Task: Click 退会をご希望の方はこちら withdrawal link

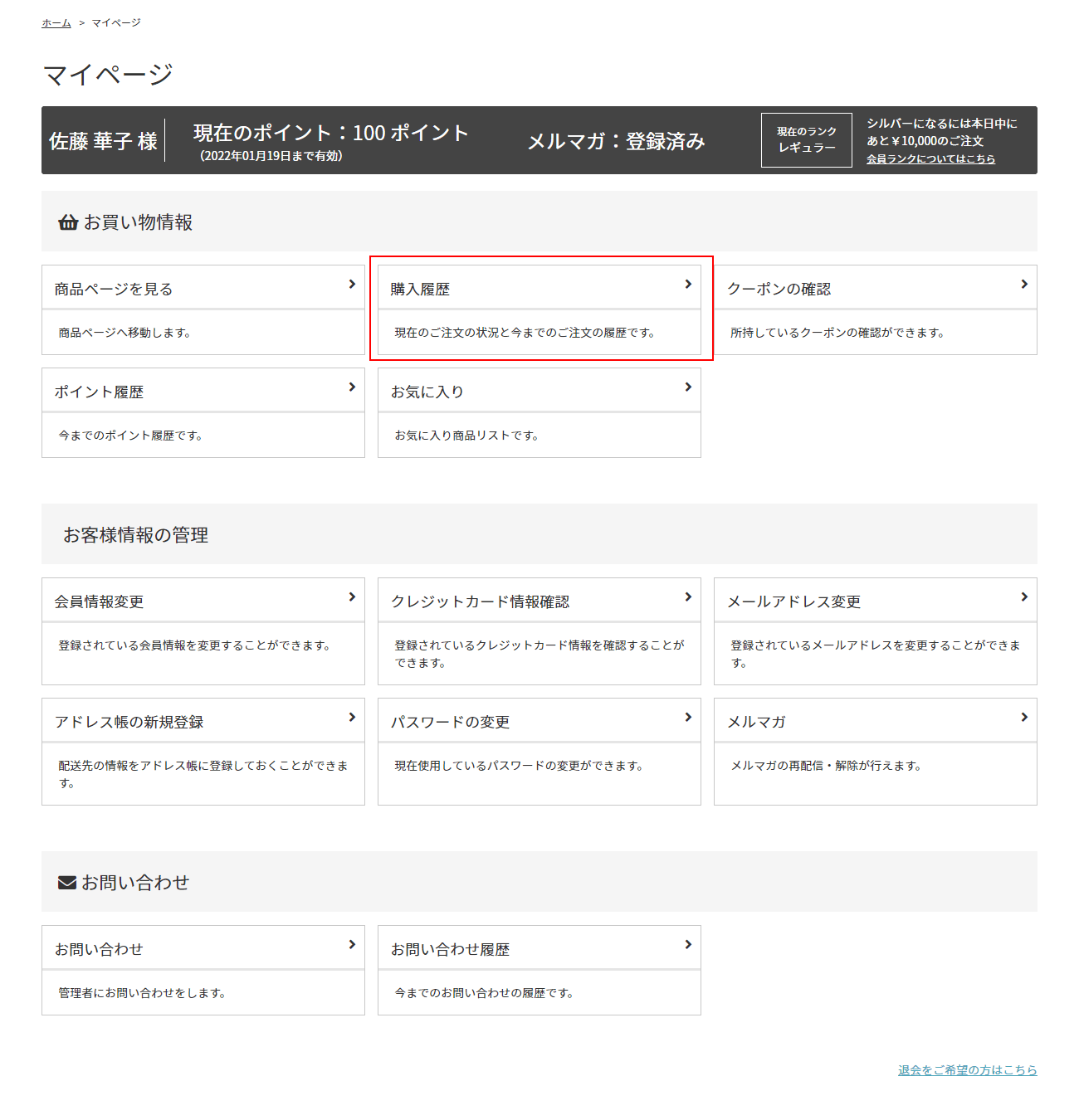Action: click(x=968, y=1070)
